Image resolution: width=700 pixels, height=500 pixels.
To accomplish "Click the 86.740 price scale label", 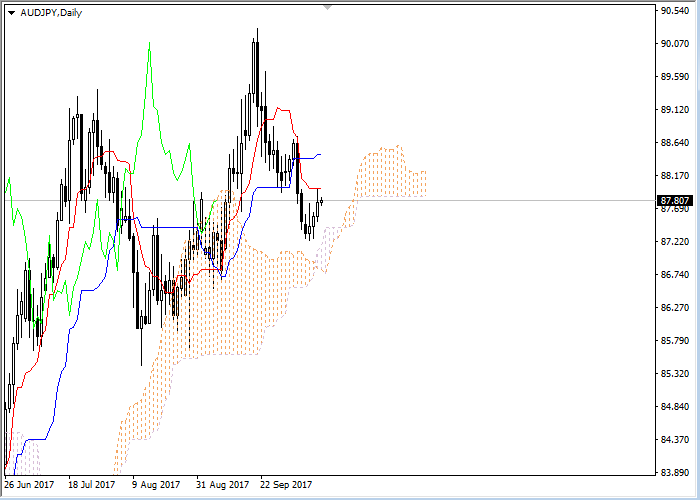I will click(675, 275).
